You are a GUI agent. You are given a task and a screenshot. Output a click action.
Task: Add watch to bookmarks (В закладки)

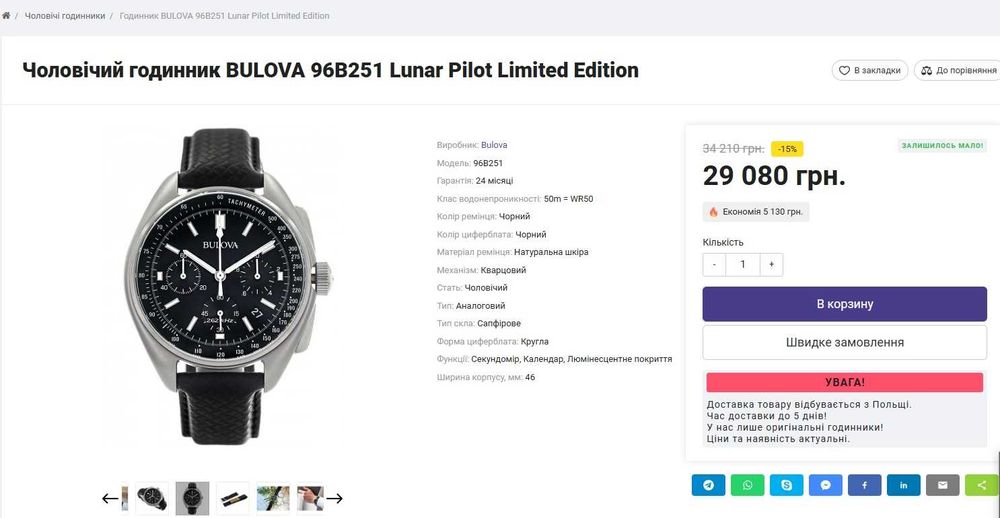pos(870,71)
